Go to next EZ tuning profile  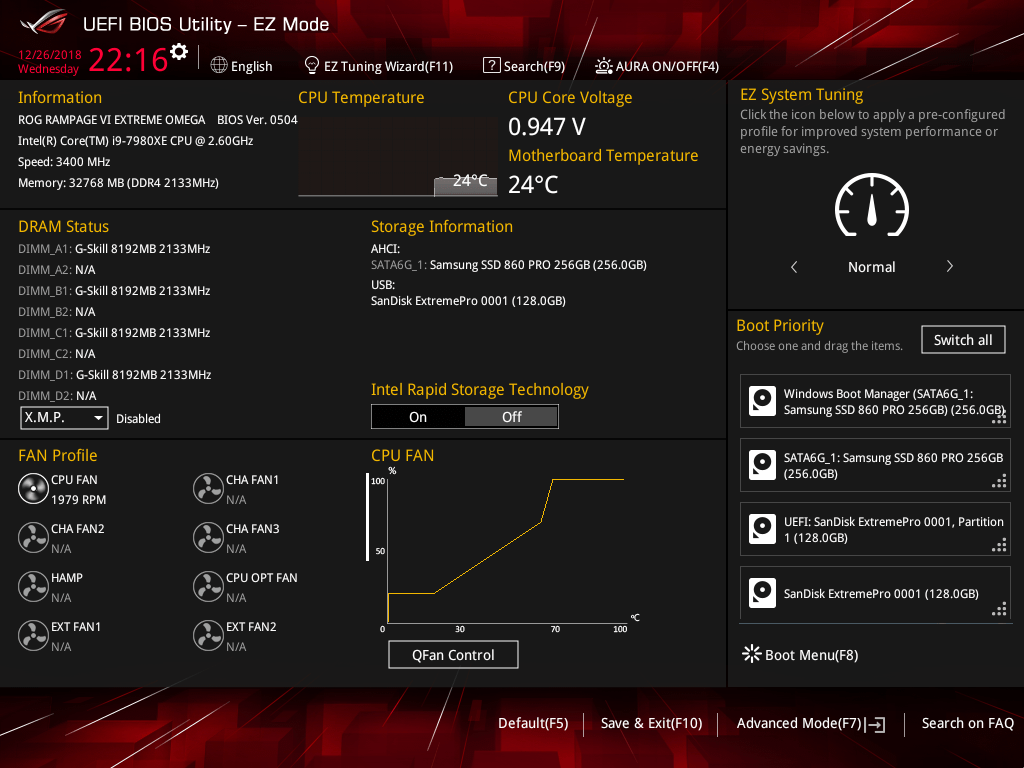pos(950,266)
